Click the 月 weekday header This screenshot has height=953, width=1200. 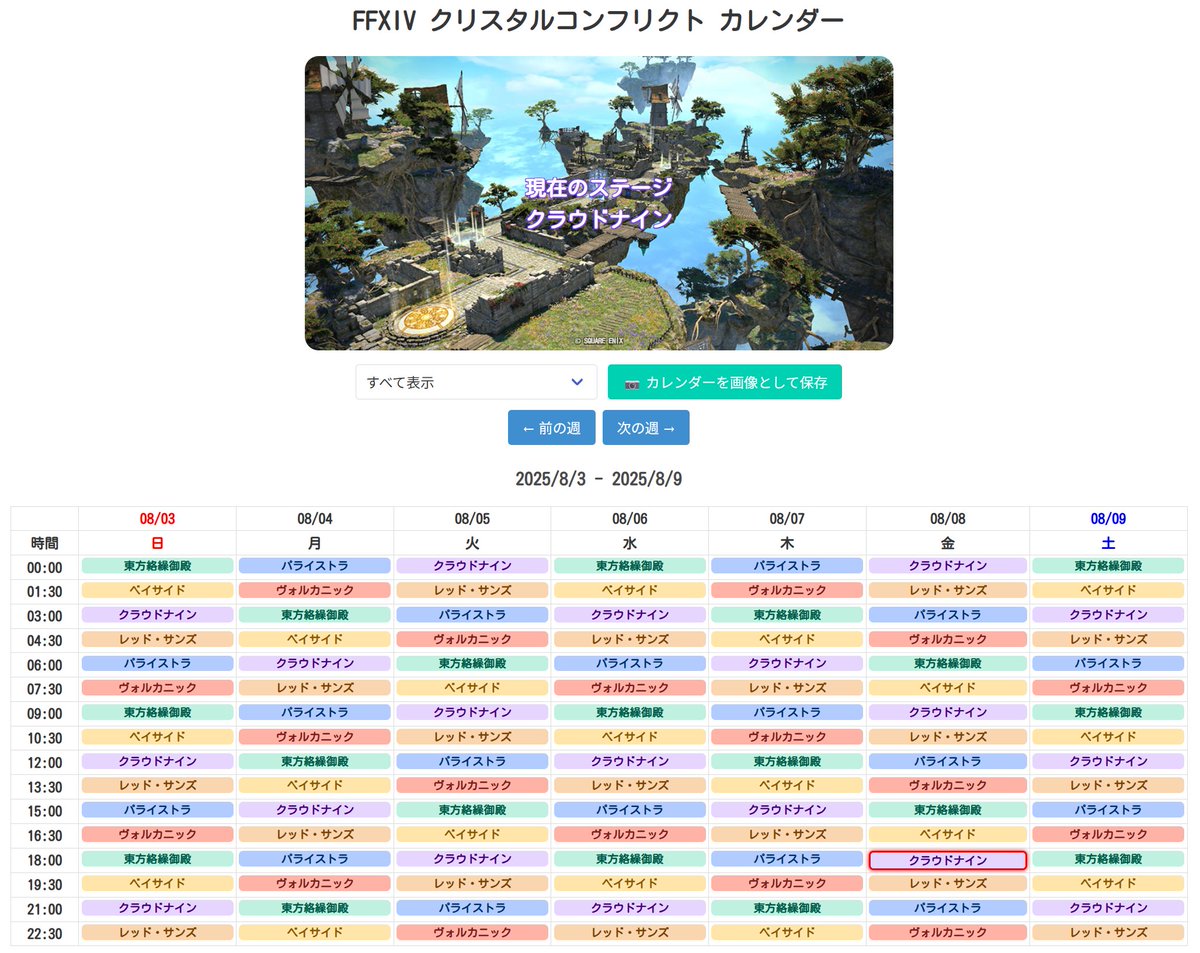(315, 543)
